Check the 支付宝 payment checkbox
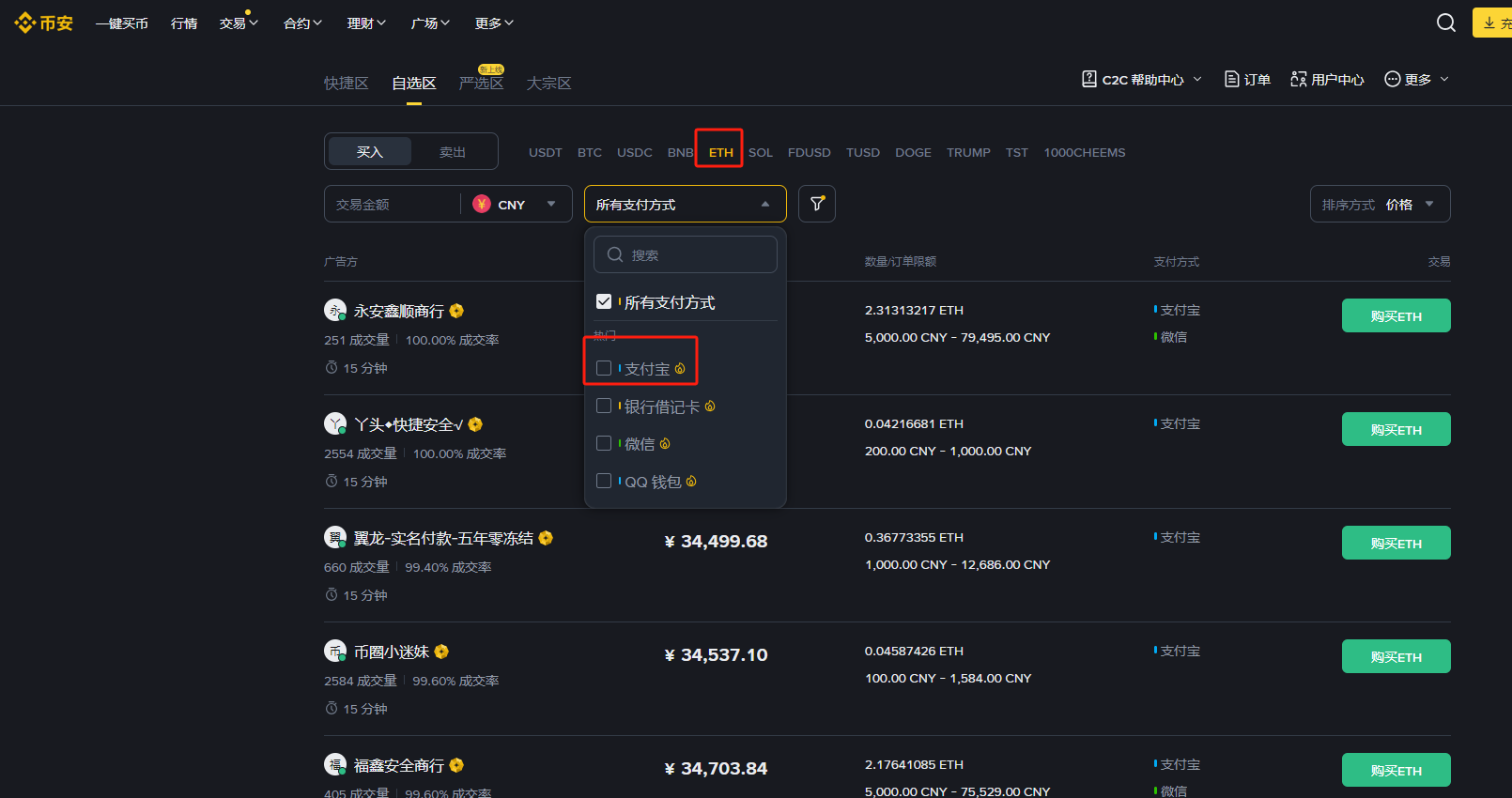 (604, 368)
